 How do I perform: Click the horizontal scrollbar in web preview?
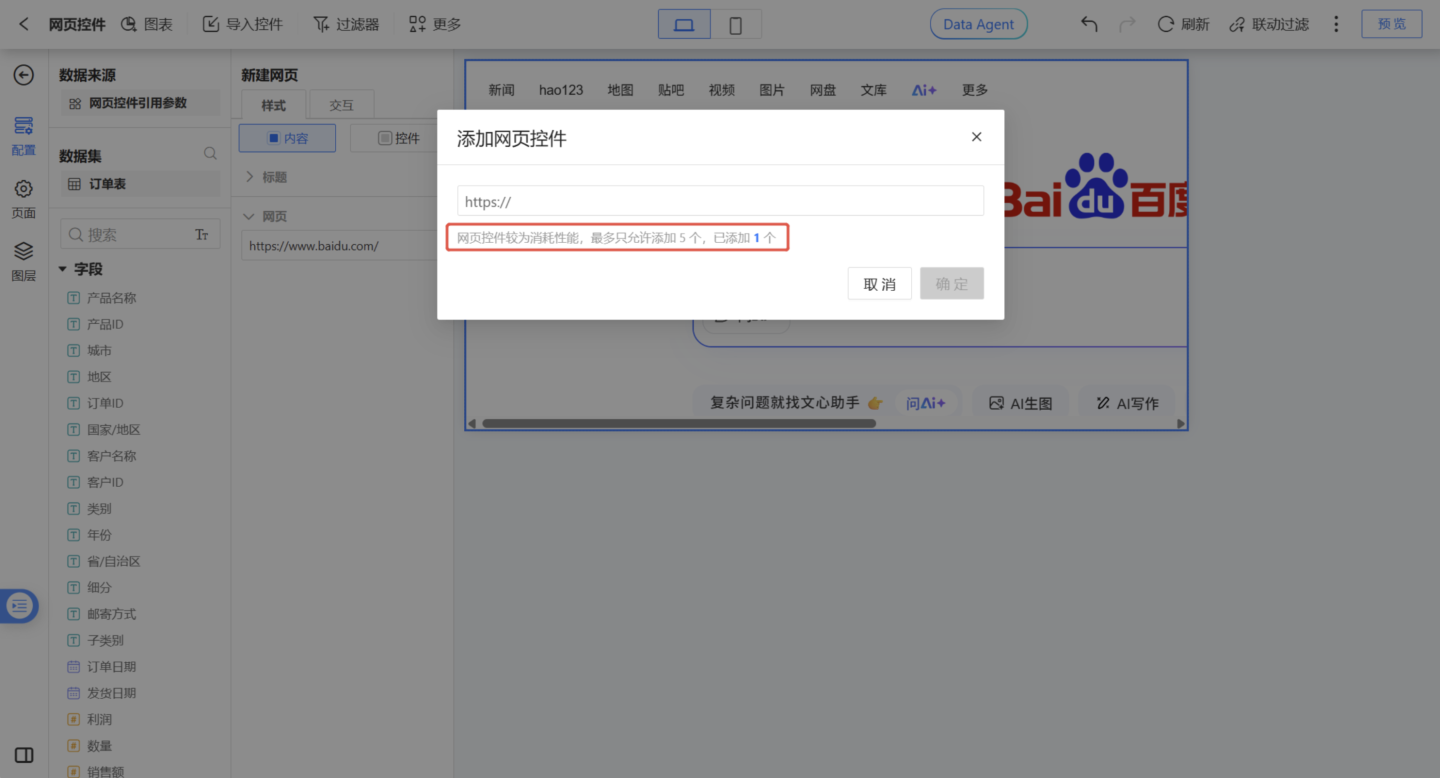(x=678, y=423)
